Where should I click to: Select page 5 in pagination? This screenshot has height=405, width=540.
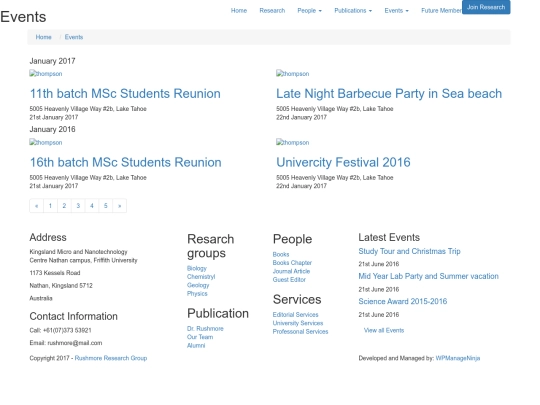(106, 206)
